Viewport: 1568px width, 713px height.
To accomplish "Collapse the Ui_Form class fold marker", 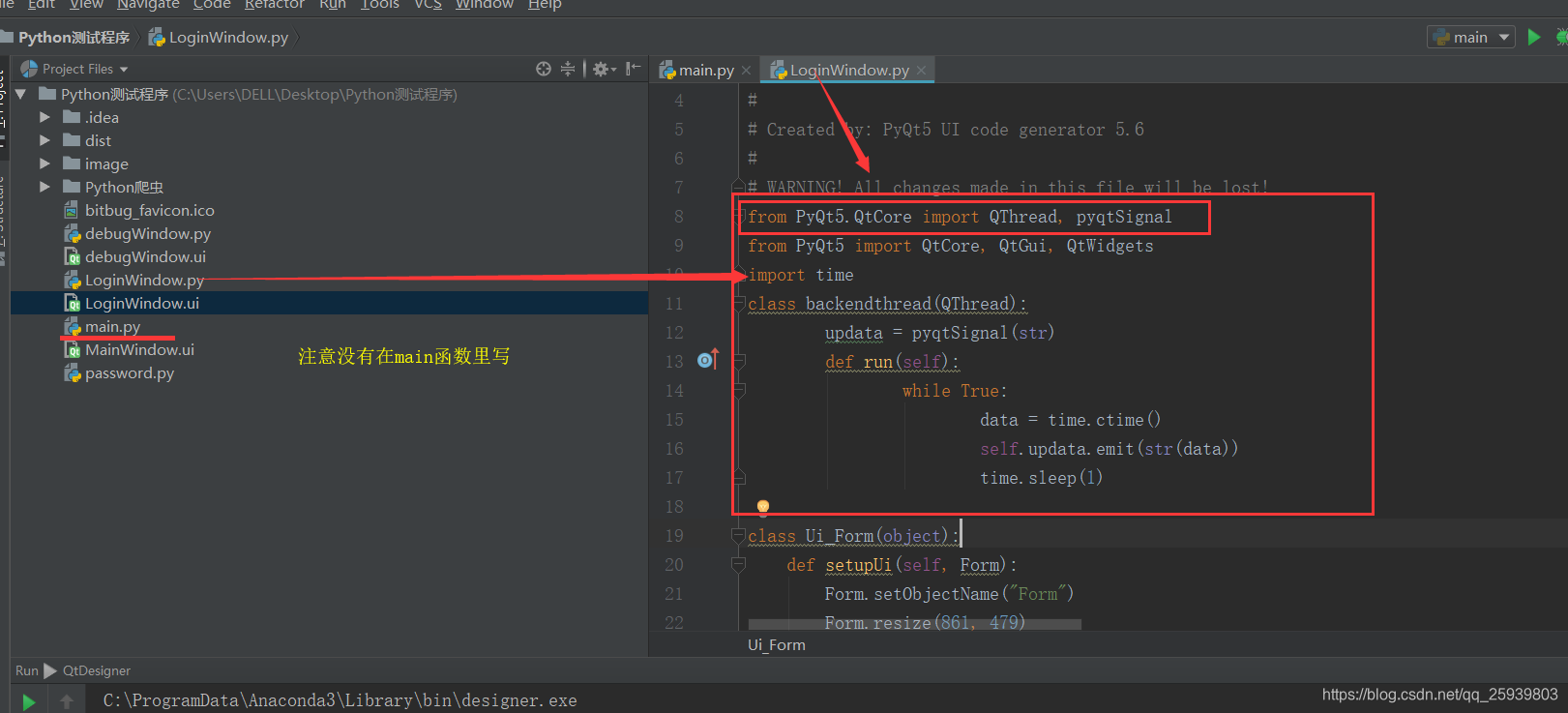I will (739, 535).
